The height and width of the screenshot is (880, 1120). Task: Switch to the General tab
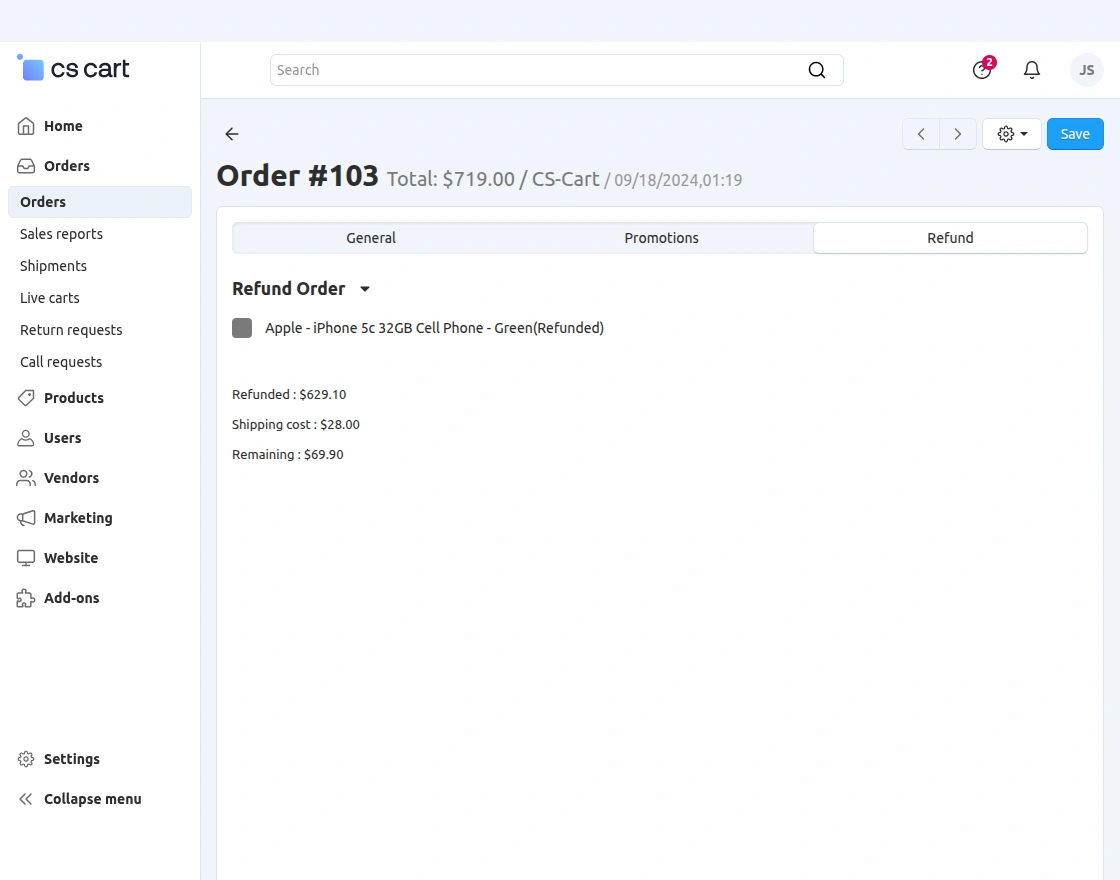pyautogui.click(x=371, y=239)
